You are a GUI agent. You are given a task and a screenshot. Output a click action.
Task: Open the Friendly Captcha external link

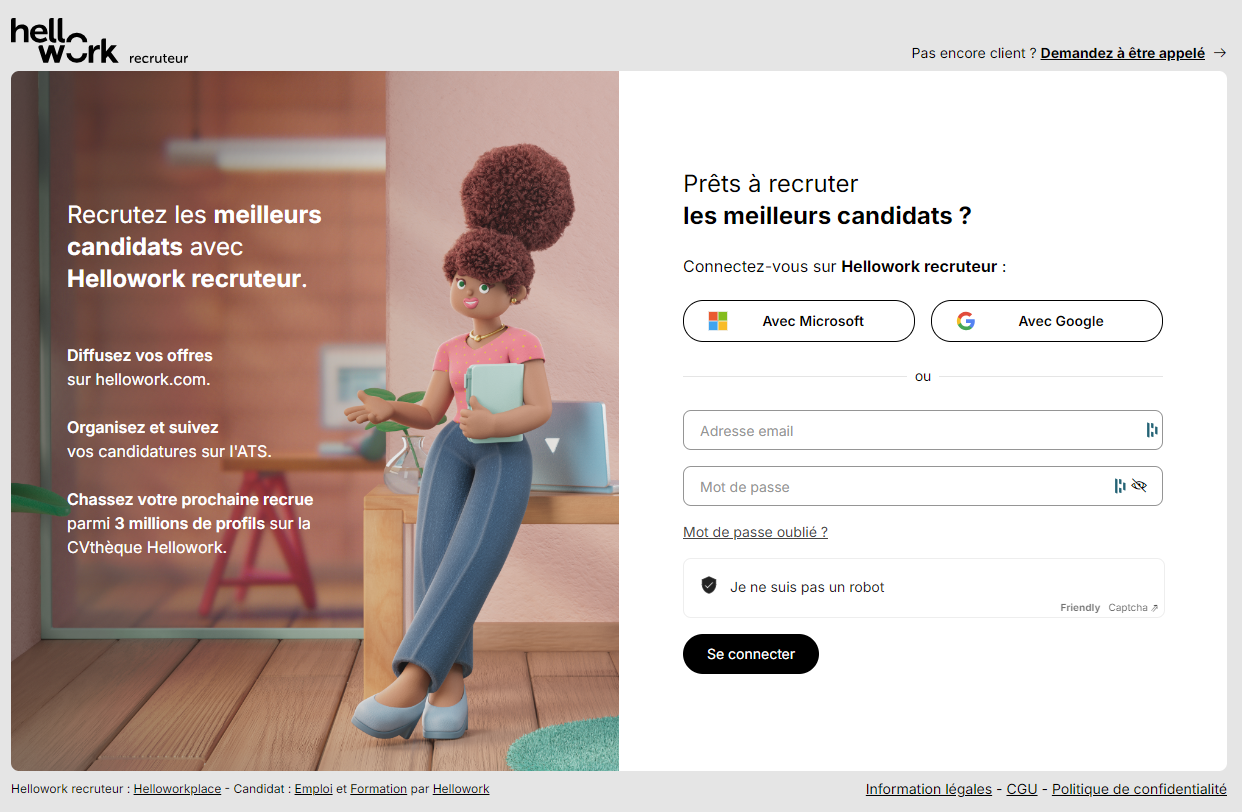click(1109, 607)
